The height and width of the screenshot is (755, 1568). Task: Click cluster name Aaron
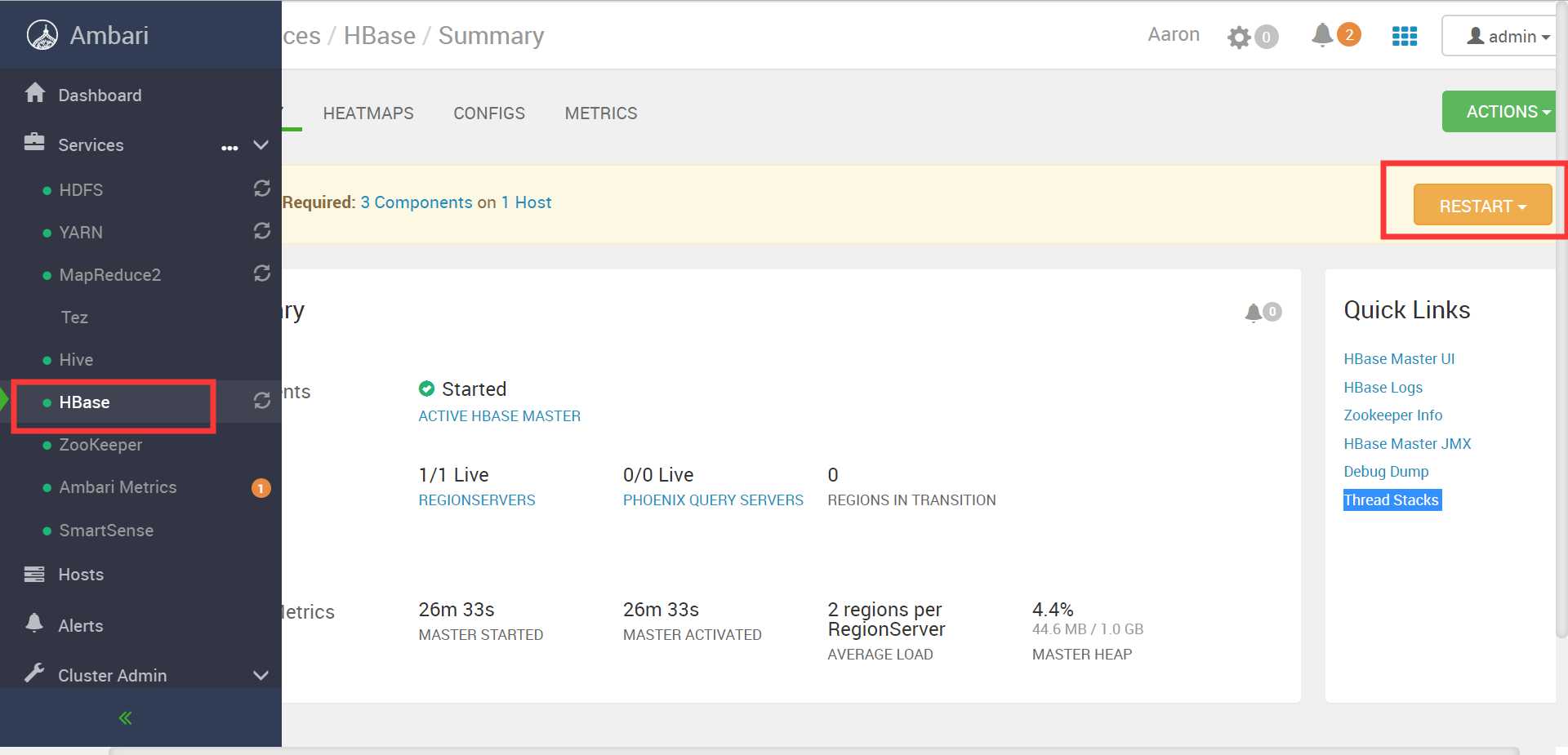(1174, 34)
